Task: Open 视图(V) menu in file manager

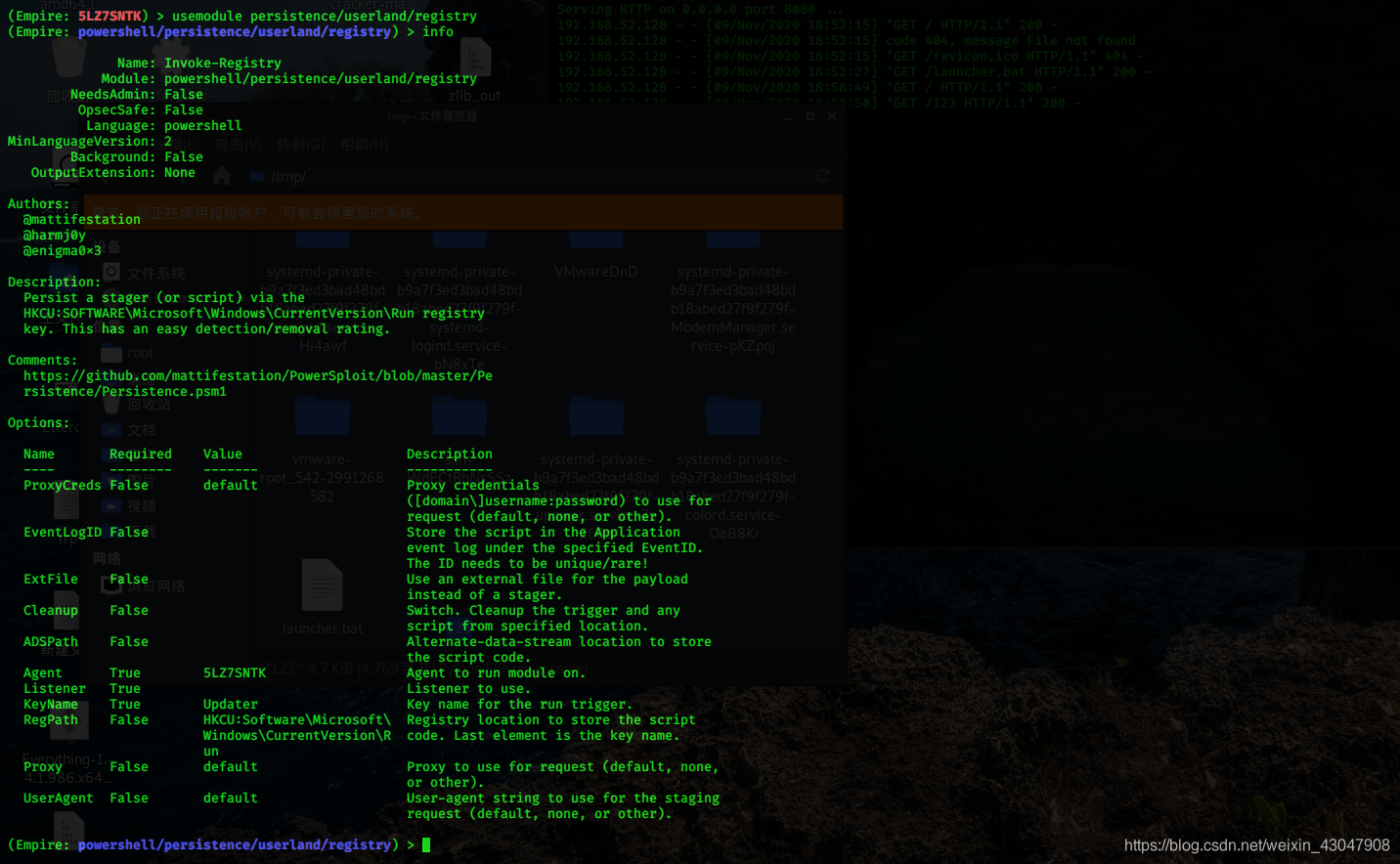Action: 239,144
